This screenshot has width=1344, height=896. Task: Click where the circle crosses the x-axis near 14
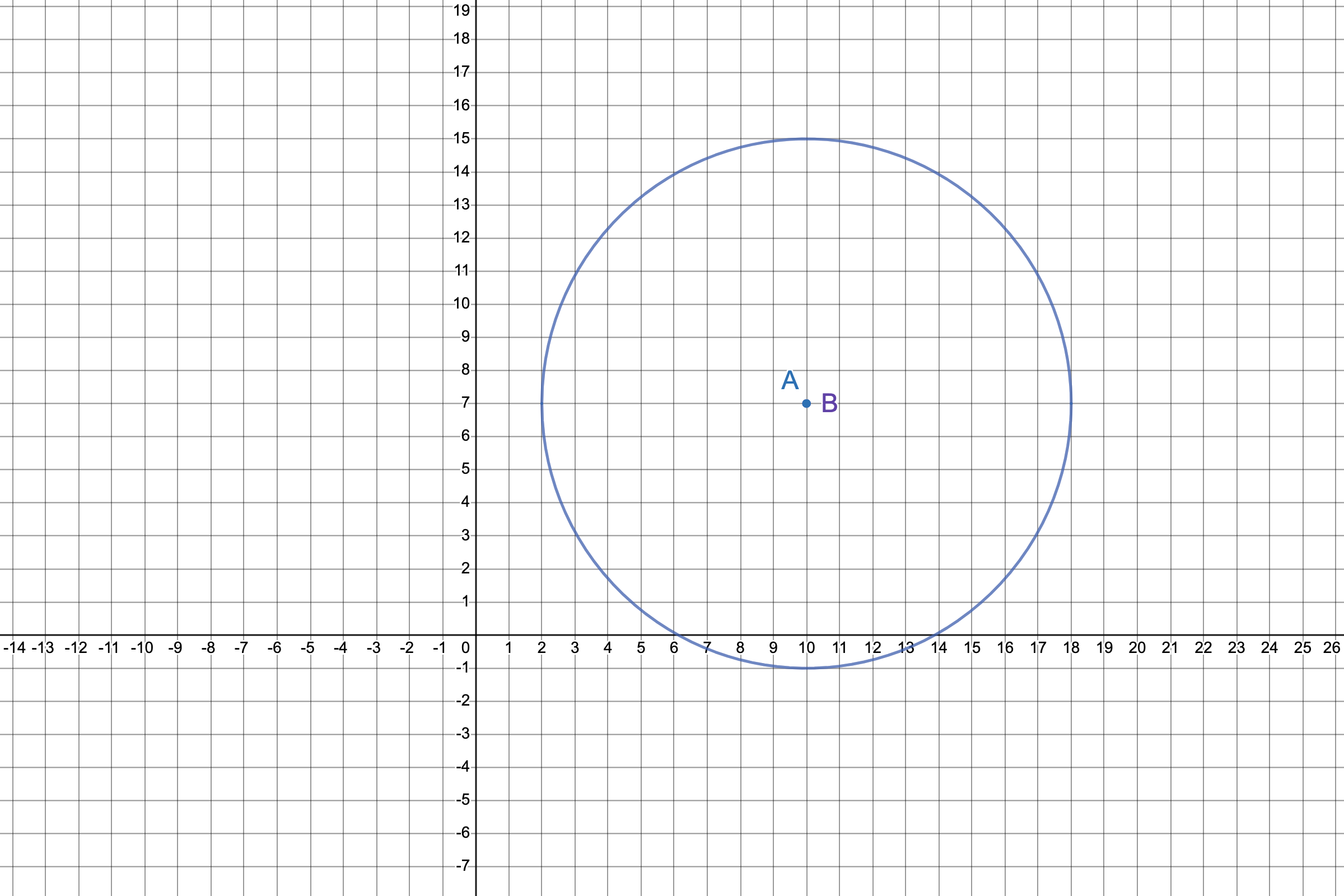point(935,636)
